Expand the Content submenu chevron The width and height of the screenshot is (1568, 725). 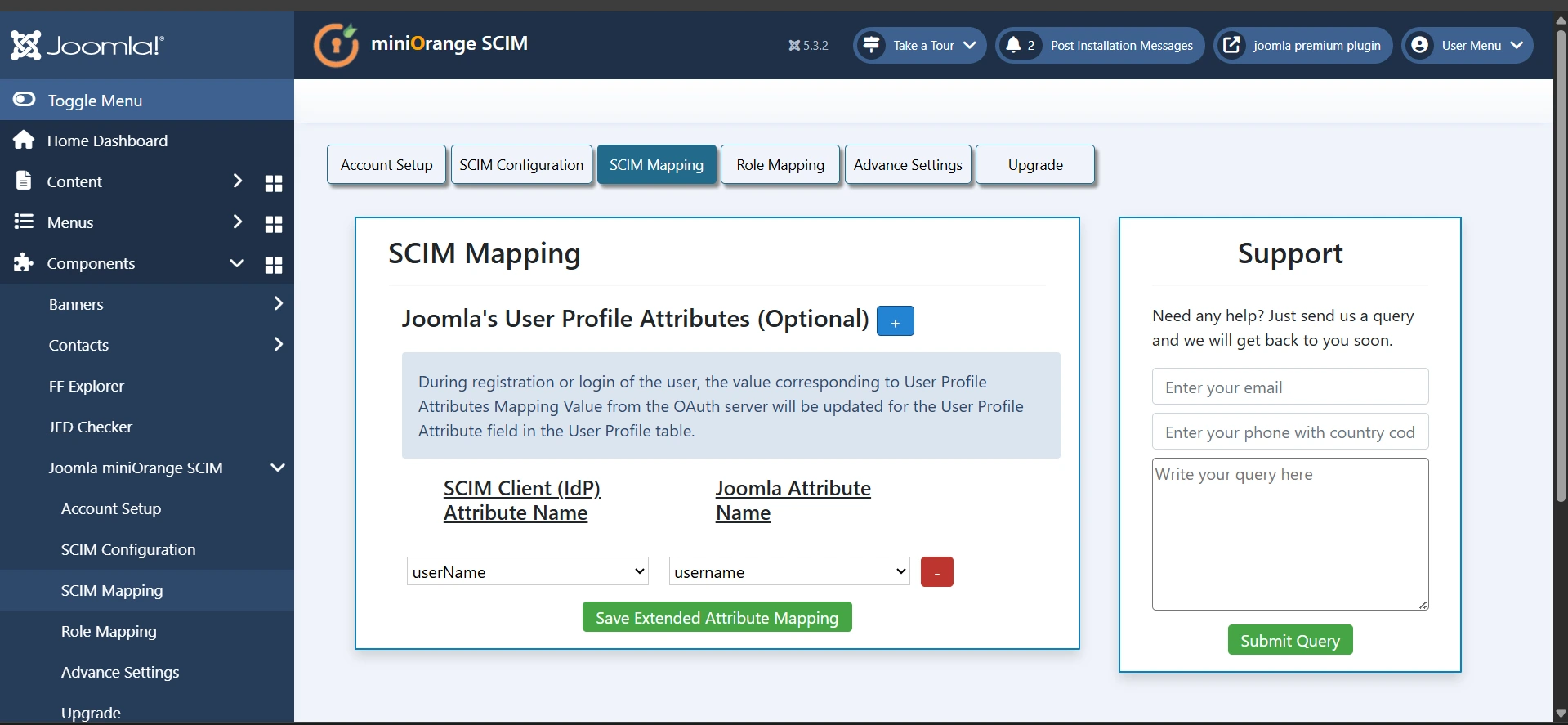237,181
